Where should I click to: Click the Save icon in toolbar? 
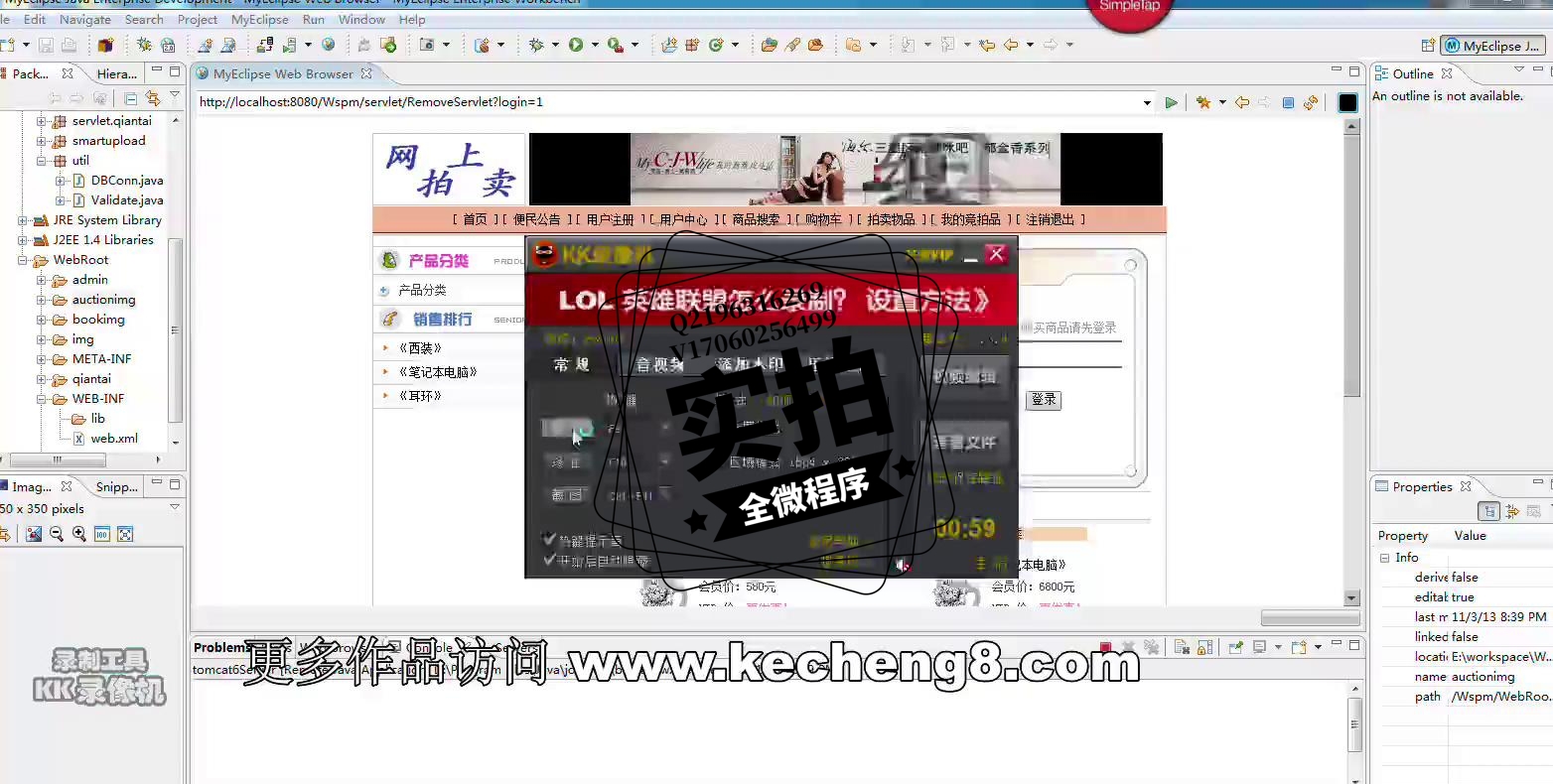(46, 45)
